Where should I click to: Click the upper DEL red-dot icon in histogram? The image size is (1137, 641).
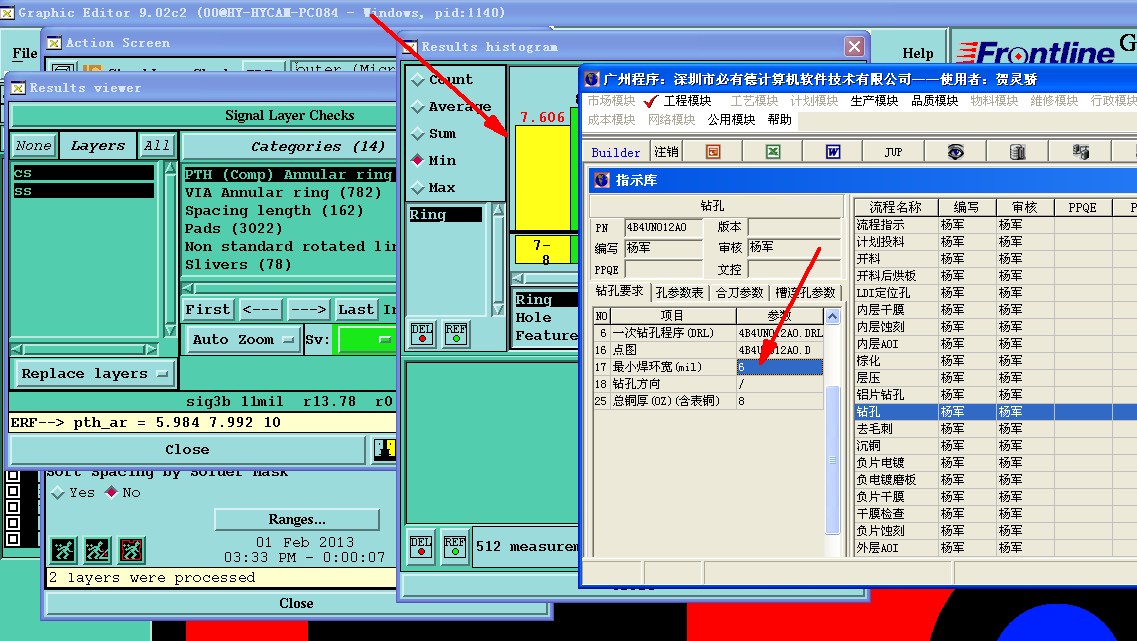click(x=421, y=334)
